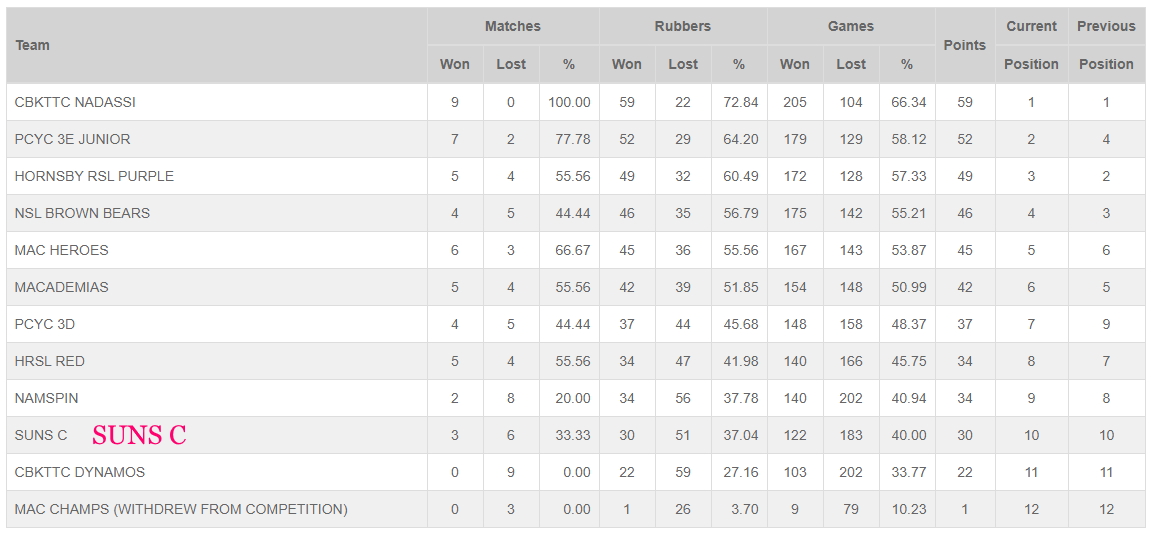Image resolution: width=1152 pixels, height=548 pixels.
Task: Click the Current Position column header
Action: pyautogui.click(x=1032, y=46)
